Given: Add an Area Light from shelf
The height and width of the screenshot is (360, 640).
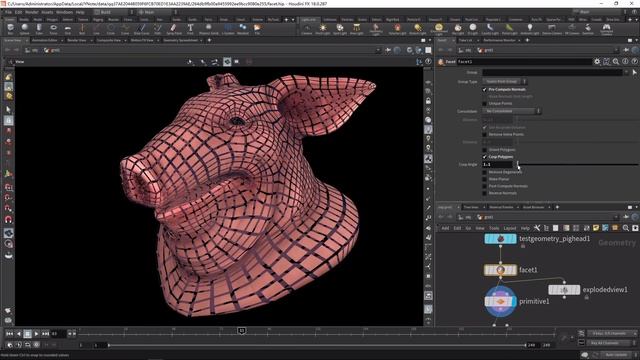Looking at the screenshot, I should pos(356,29).
